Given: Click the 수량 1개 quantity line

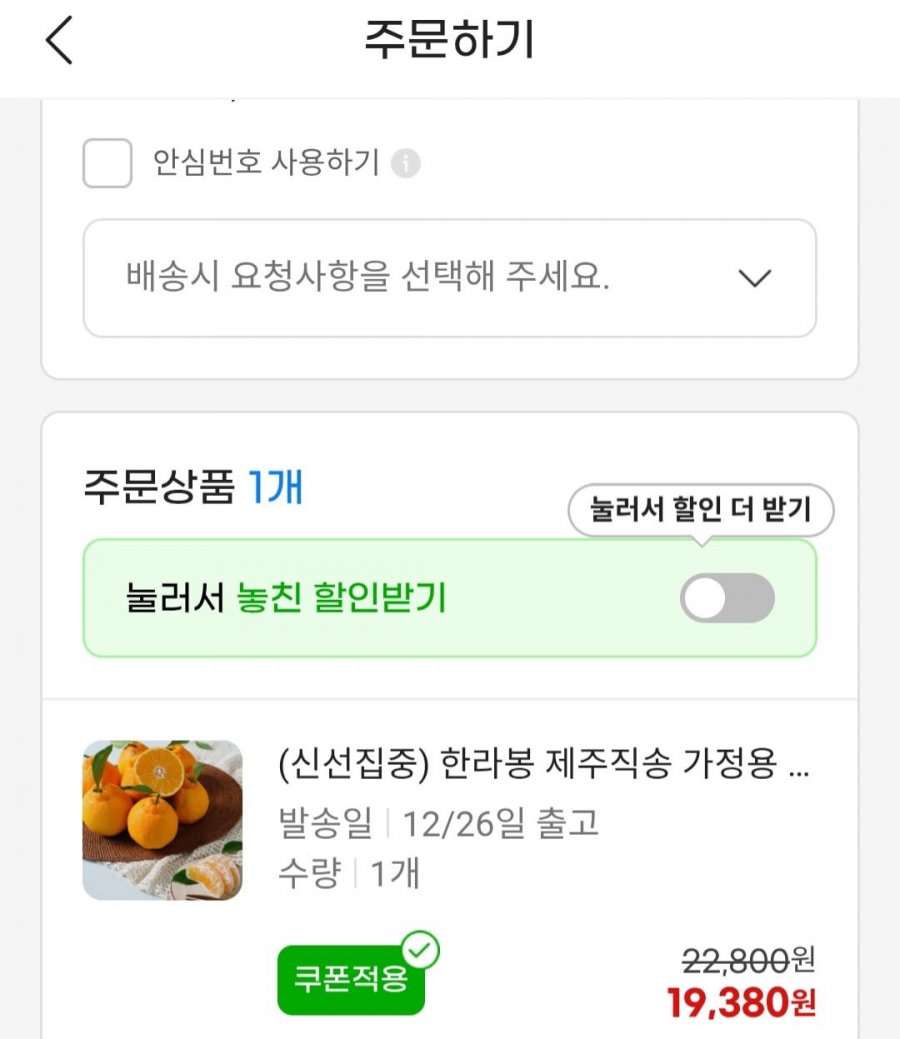Looking at the screenshot, I should click(349, 873).
